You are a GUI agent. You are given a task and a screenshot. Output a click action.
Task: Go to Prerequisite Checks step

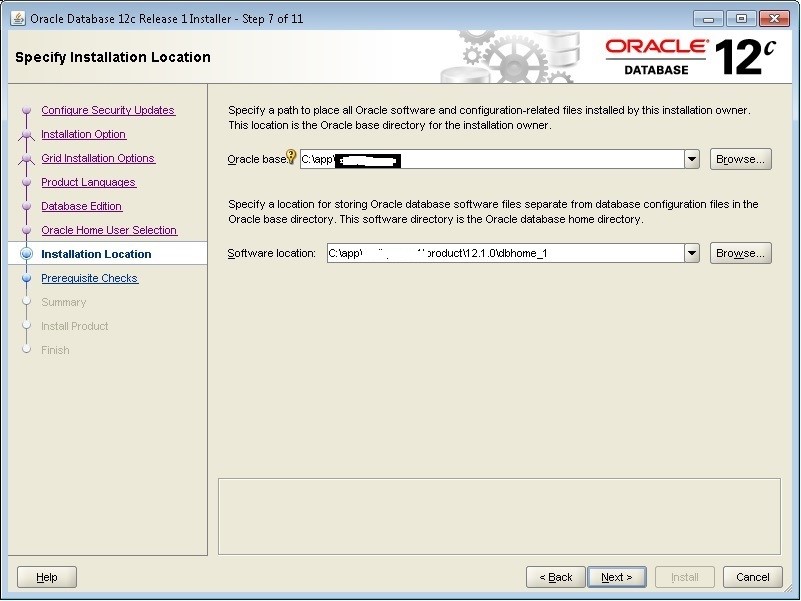click(x=90, y=278)
